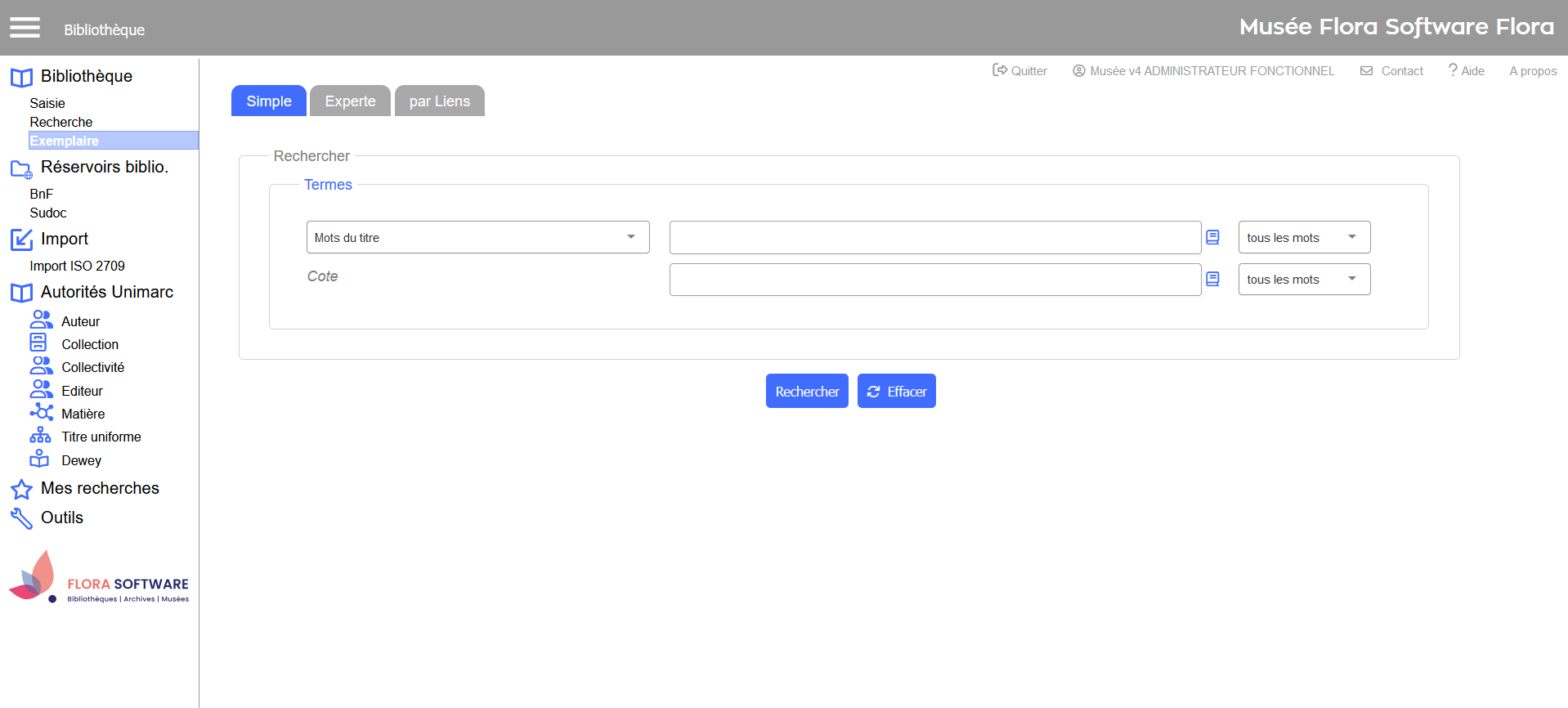
Task: Open the hamburger menu icon
Action: (x=25, y=28)
